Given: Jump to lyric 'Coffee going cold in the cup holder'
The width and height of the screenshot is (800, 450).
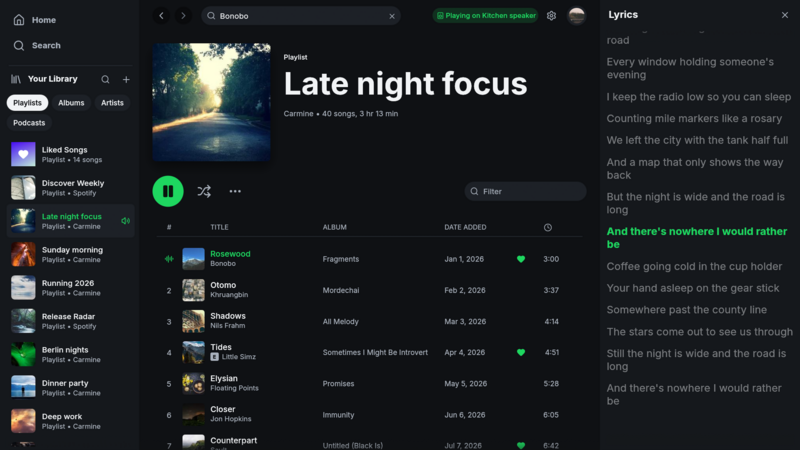Looking at the screenshot, I should 694,266.
